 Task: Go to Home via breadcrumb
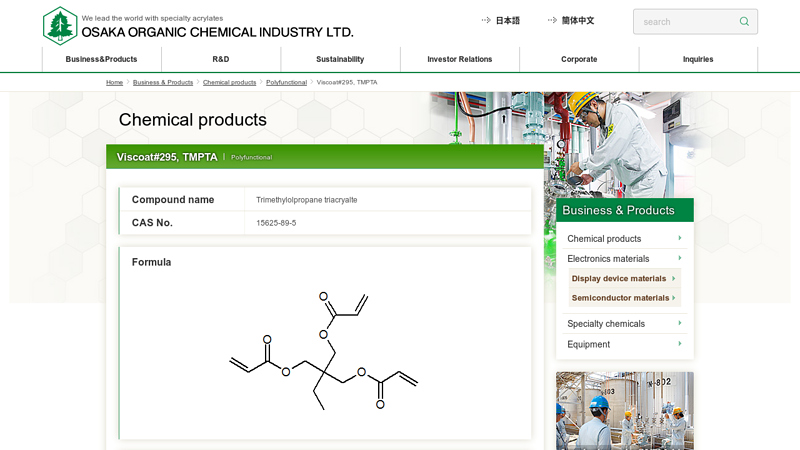tap(114, 82)
